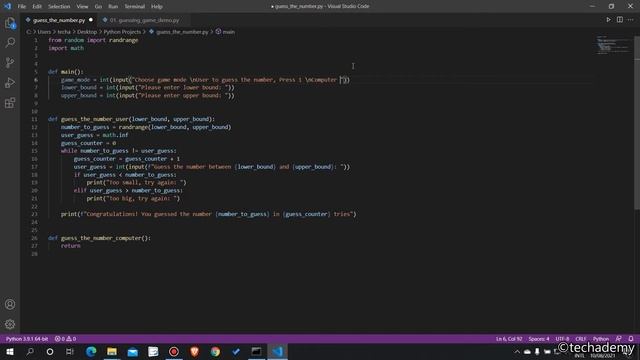Click Ln 6, Col 92 in the status bar
The image size is (640, 360).
(509, 339)
